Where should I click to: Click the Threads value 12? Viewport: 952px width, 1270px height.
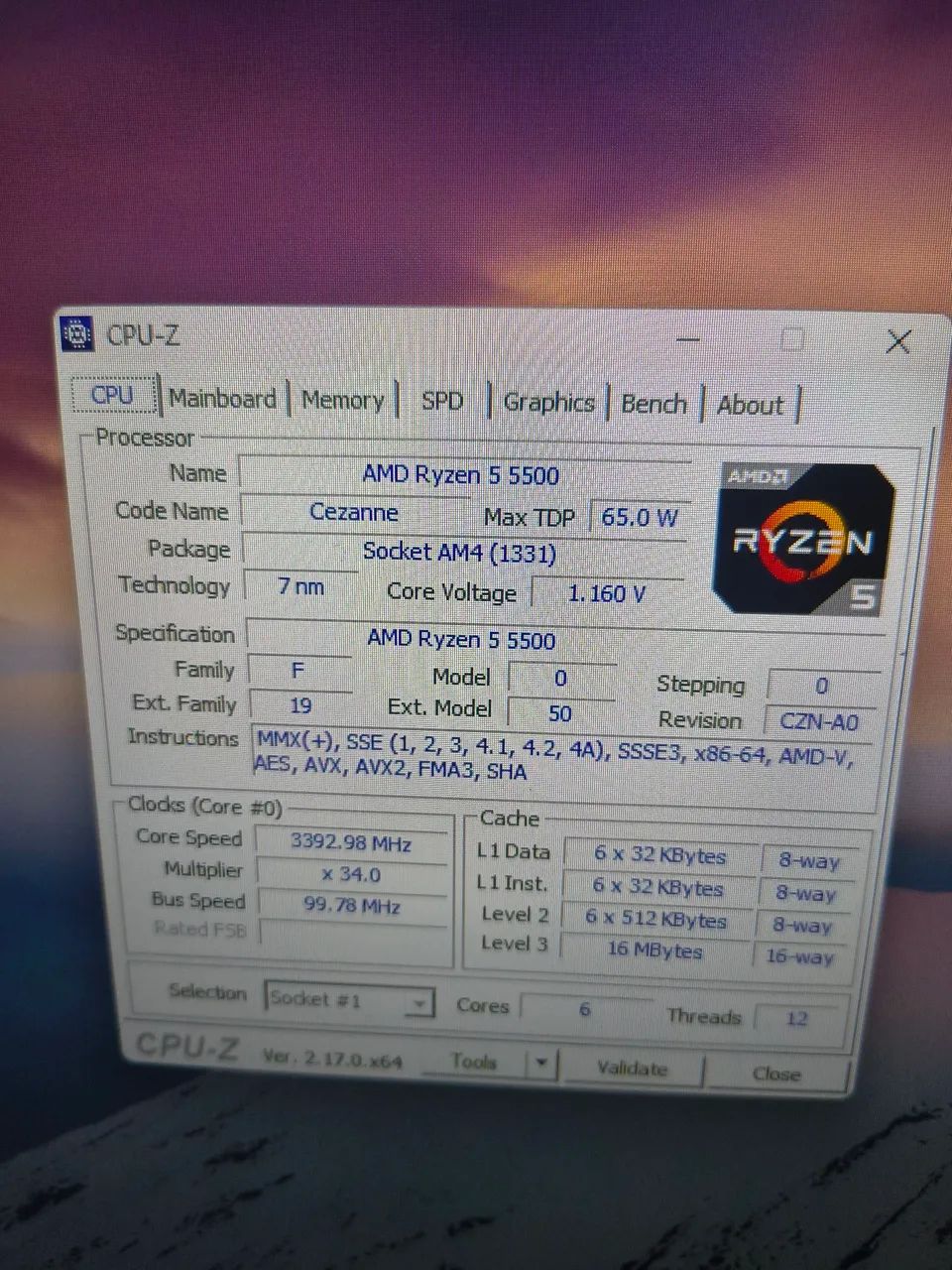point(796,1018)
